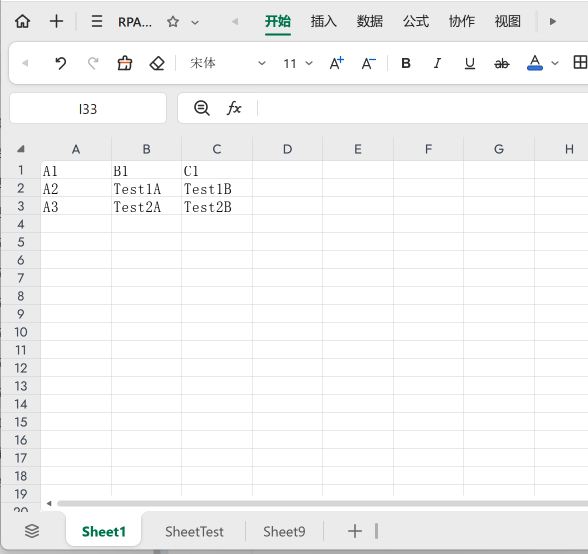
Task: Add a new sheet with plus
Action: point(355,531)
